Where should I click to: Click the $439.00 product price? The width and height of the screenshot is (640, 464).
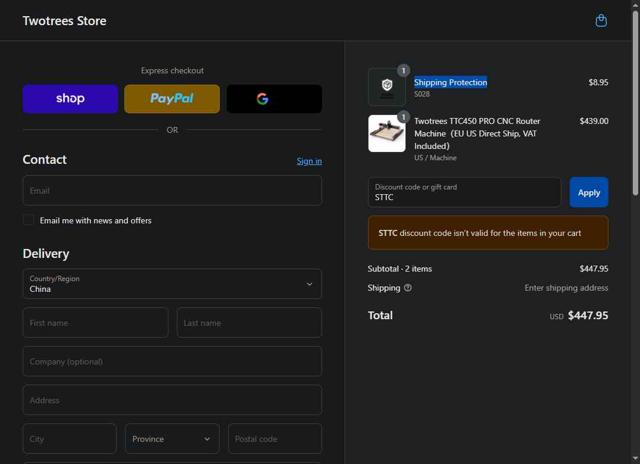[x=594, y=121]
